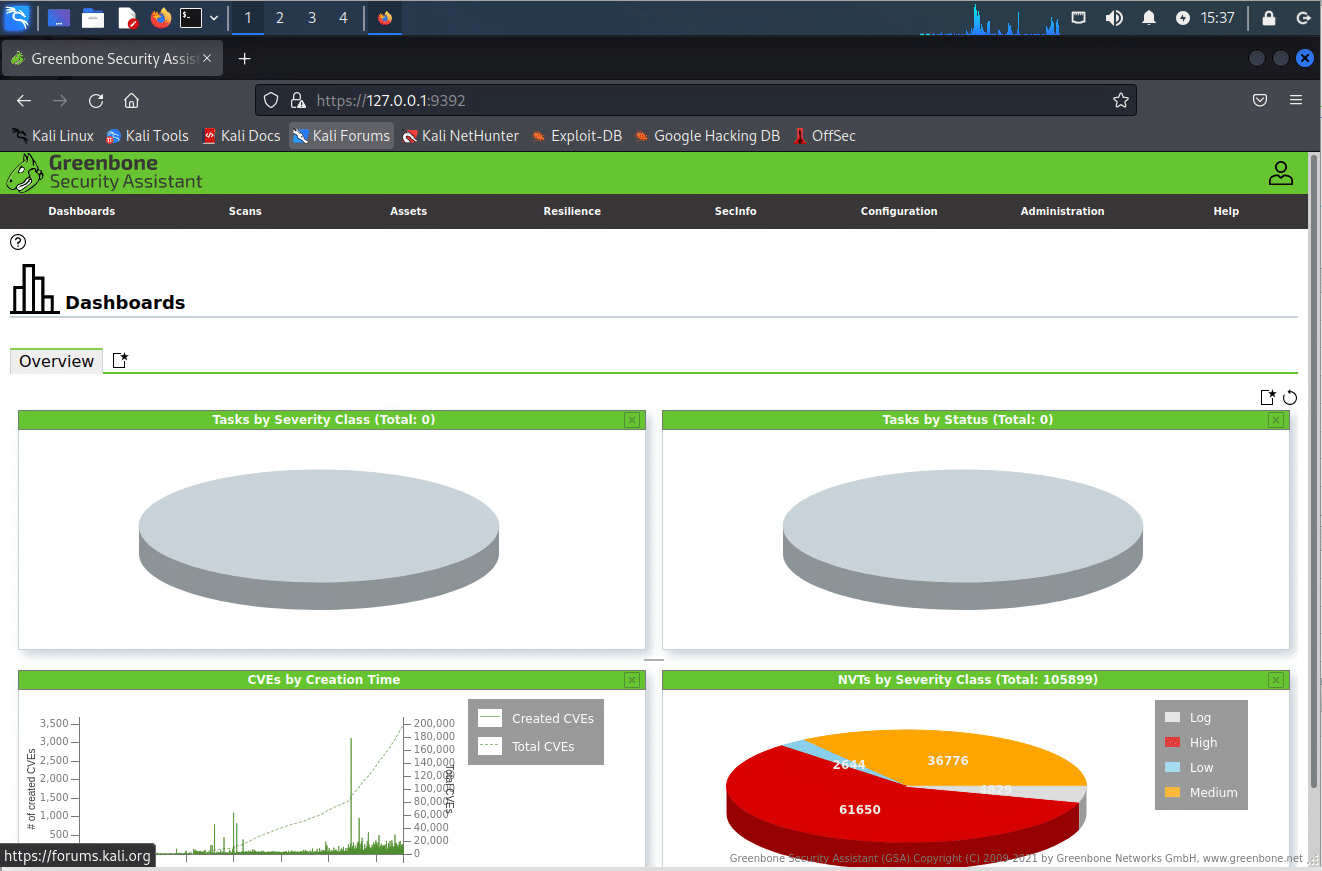The image size is (1322, 871).
Task: Select the Overview dashboard tab
Action: [56, 361]
